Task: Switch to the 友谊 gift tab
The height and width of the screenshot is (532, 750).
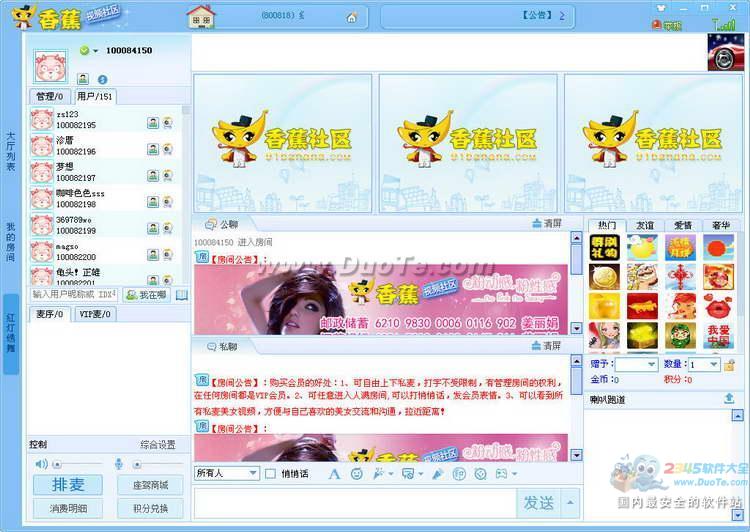Action: 644,225
